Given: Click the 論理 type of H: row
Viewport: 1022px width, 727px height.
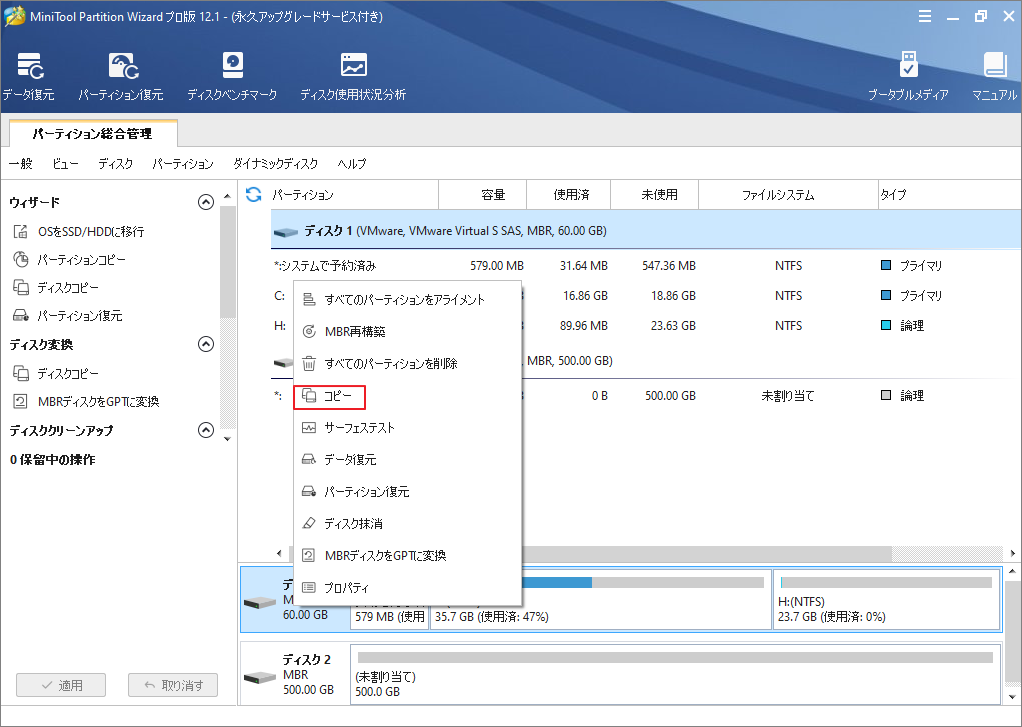Looking at the screenshot, I should [x=912, y=326].
